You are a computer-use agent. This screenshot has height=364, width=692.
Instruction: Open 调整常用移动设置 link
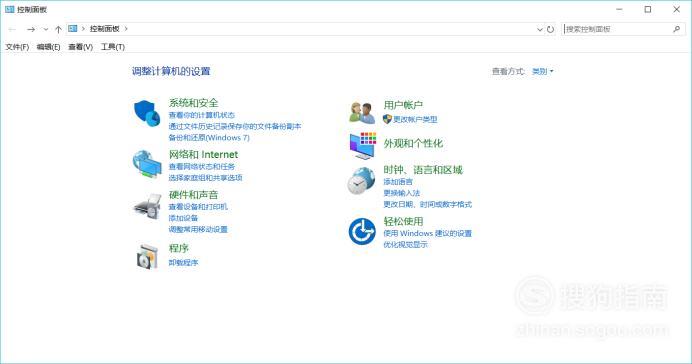(198, 229)
